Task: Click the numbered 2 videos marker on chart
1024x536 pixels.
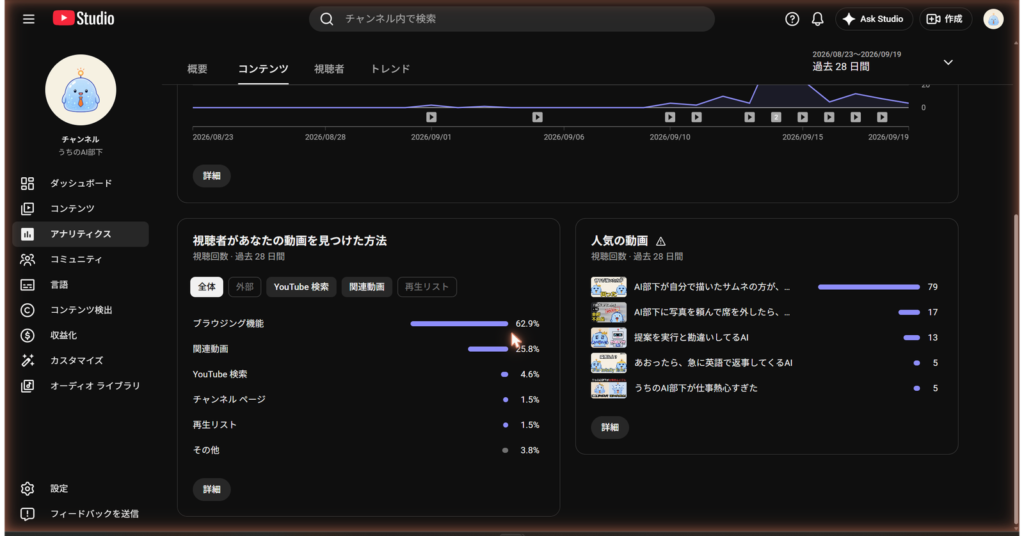Action: pyautogui.click(x=776, y=118)
